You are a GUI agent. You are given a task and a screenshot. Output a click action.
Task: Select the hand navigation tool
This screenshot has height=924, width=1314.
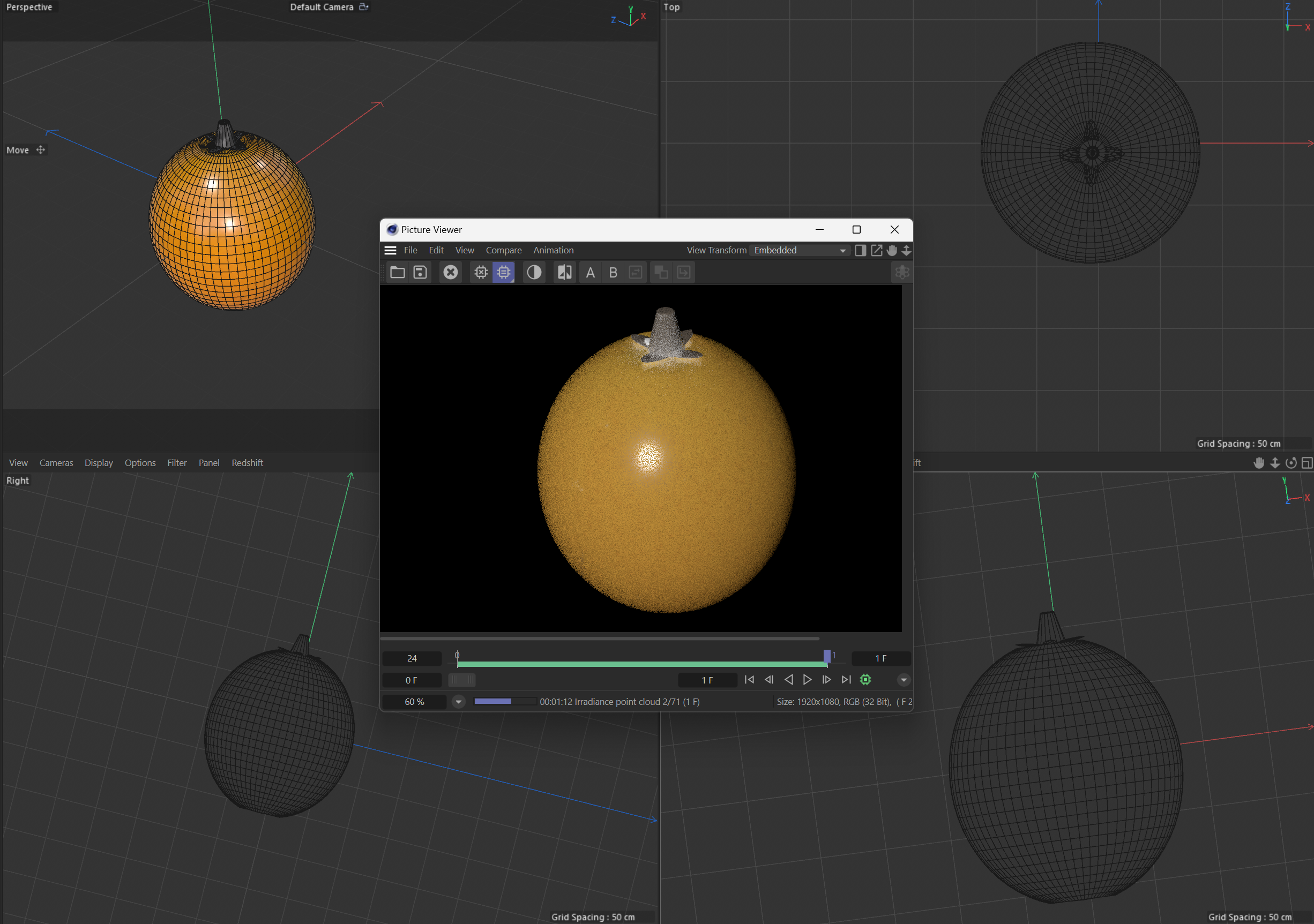pos(892,250)
